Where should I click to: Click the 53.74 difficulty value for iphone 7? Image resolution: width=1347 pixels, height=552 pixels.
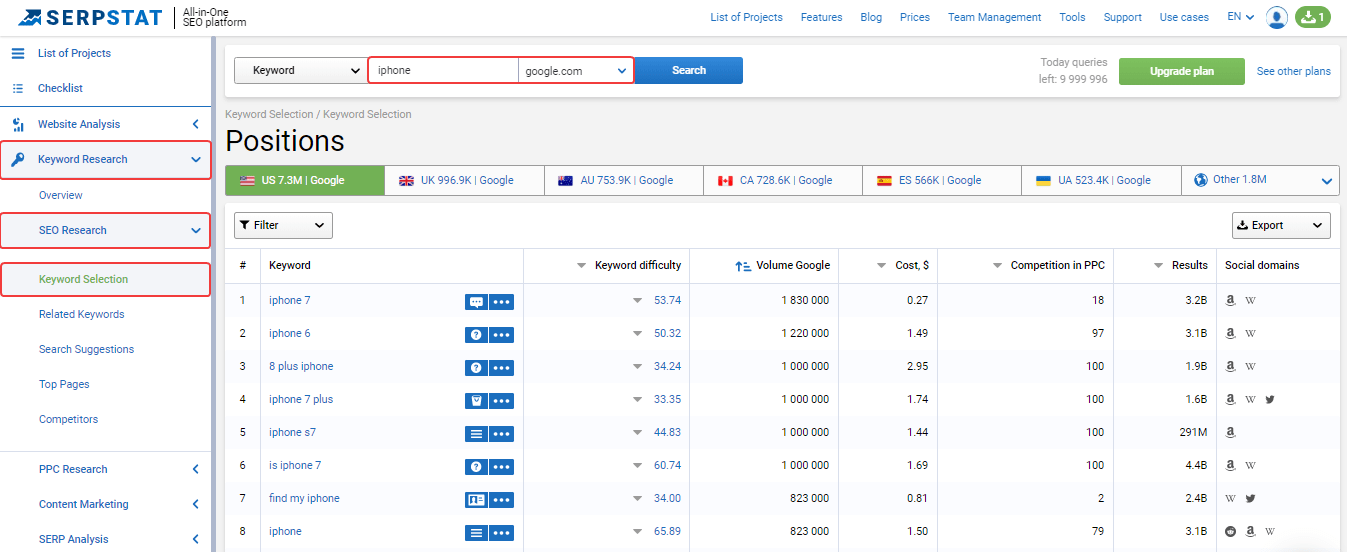tap(667, 300)
